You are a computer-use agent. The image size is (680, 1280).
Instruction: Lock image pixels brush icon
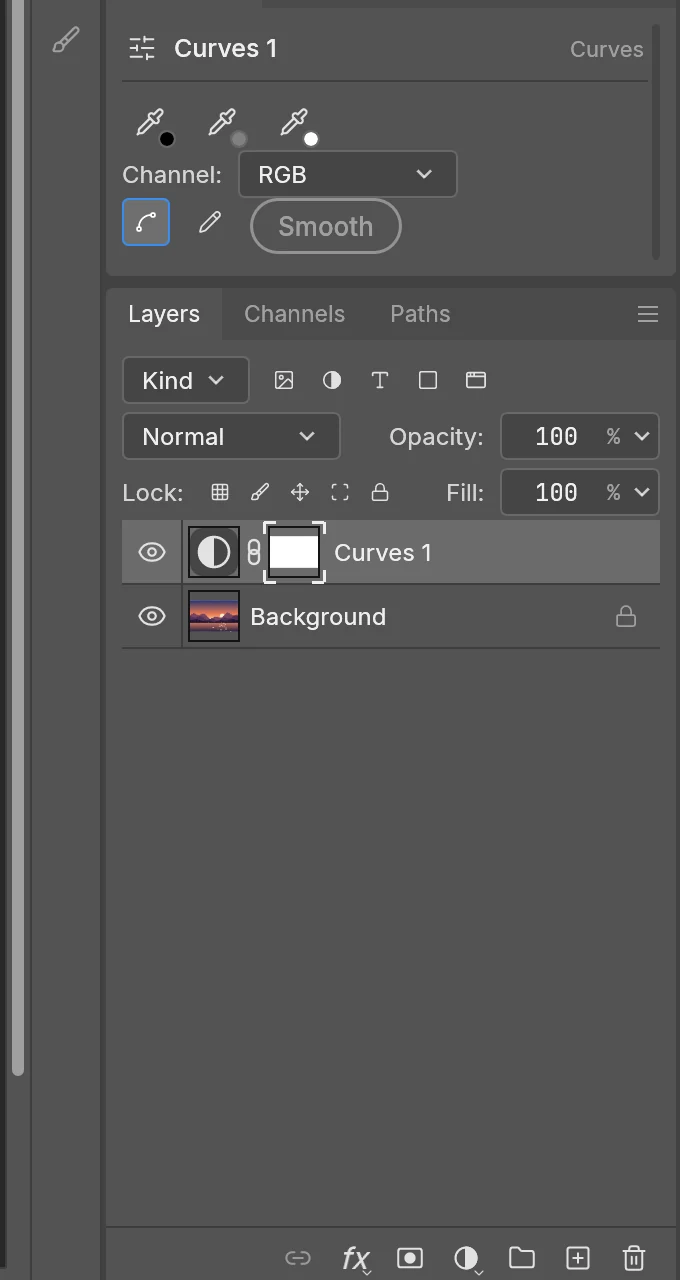click(260, 492)
